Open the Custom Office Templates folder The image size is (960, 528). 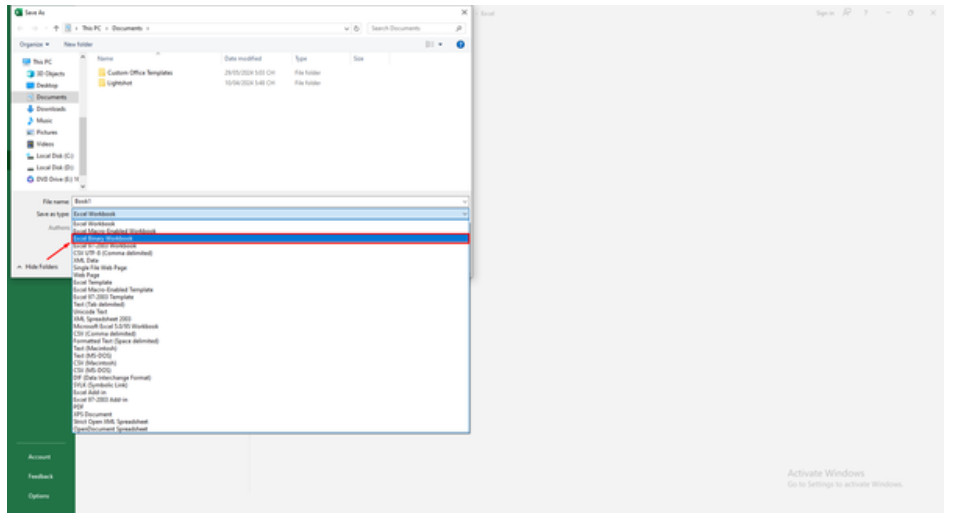[139, 72]
